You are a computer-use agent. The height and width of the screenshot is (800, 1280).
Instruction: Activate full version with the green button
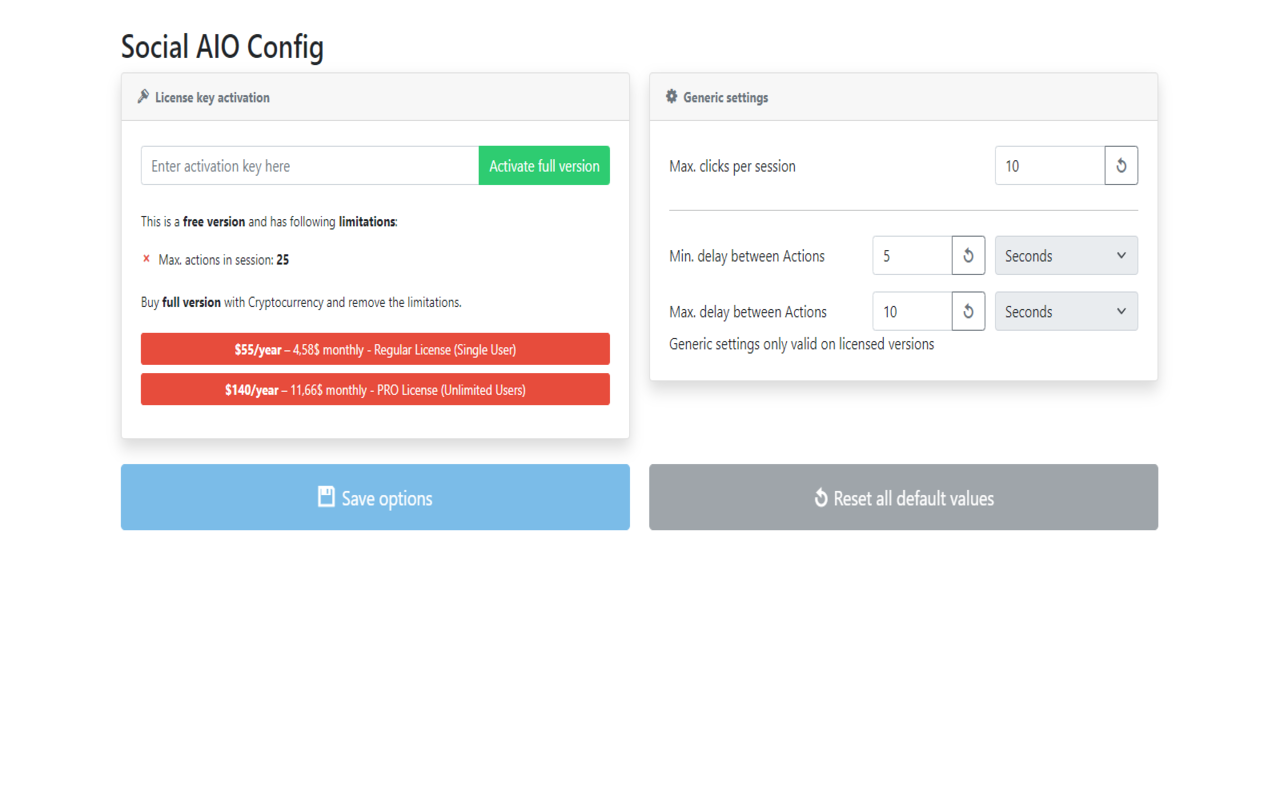coord(544,166)
